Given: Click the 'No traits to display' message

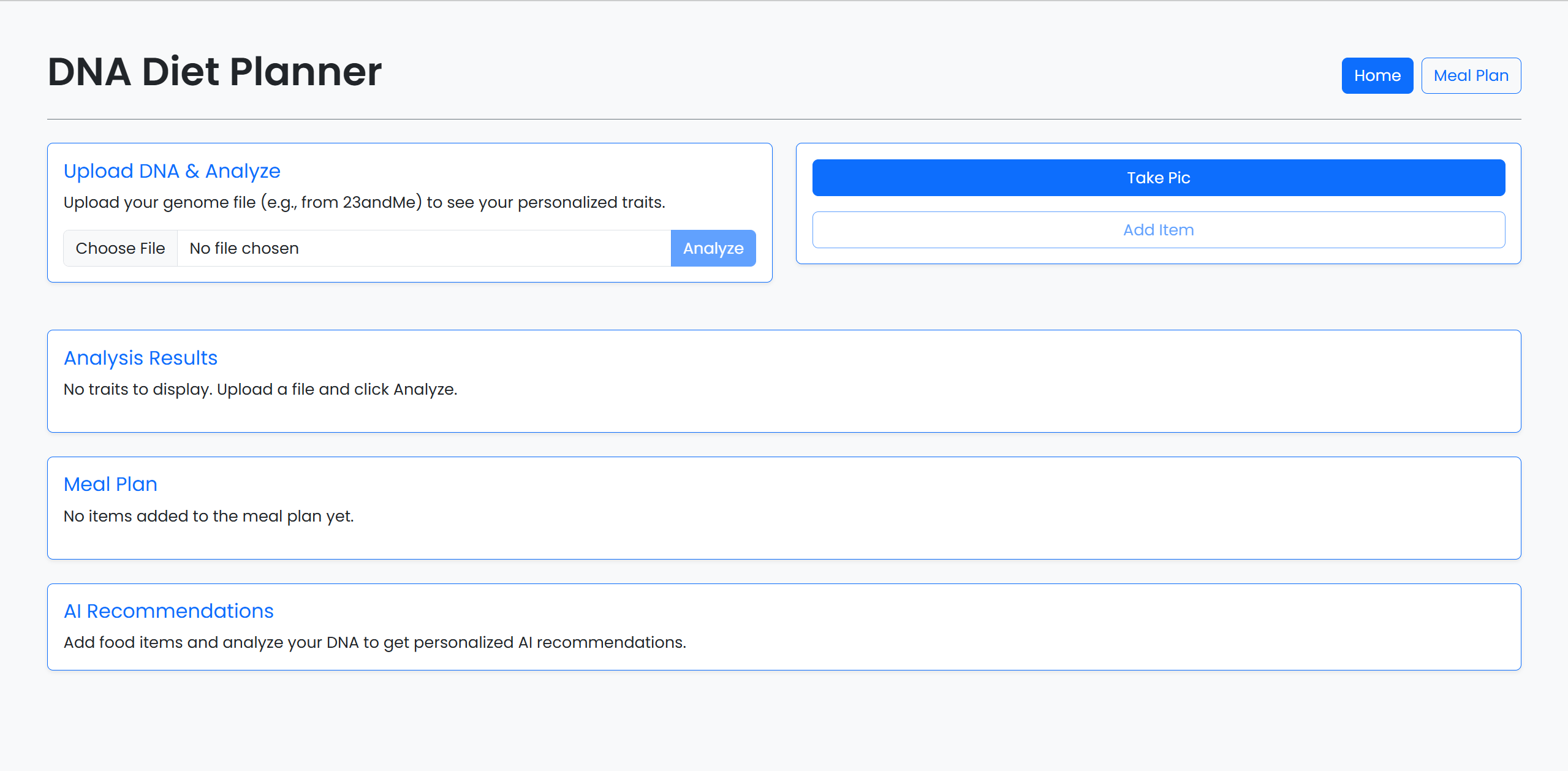Looking at the screenshot, I should pos(260,389).
